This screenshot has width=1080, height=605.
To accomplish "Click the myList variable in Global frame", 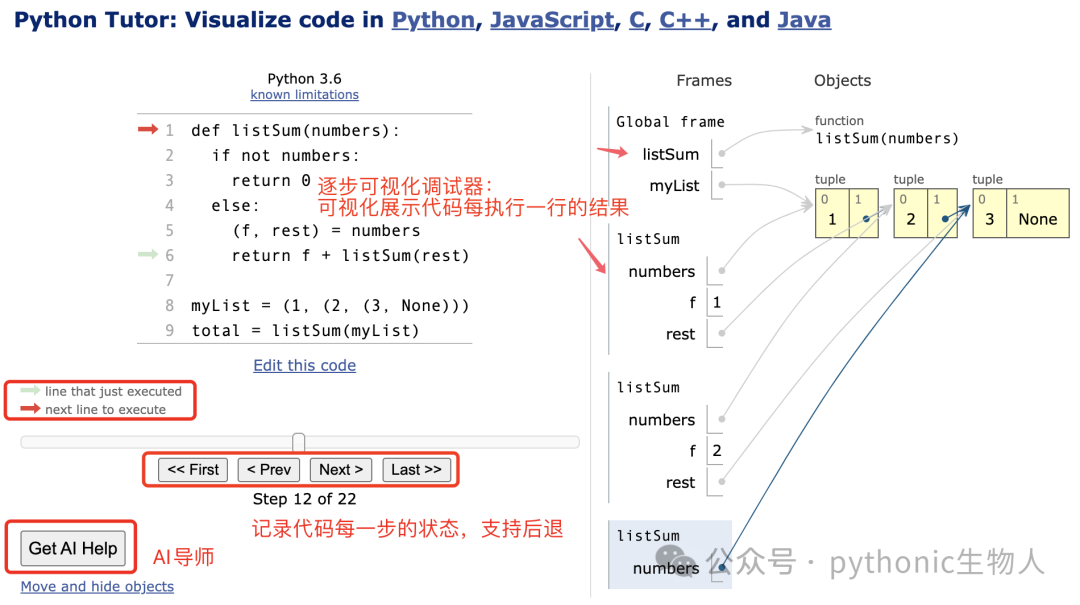I will pos(674,185).
